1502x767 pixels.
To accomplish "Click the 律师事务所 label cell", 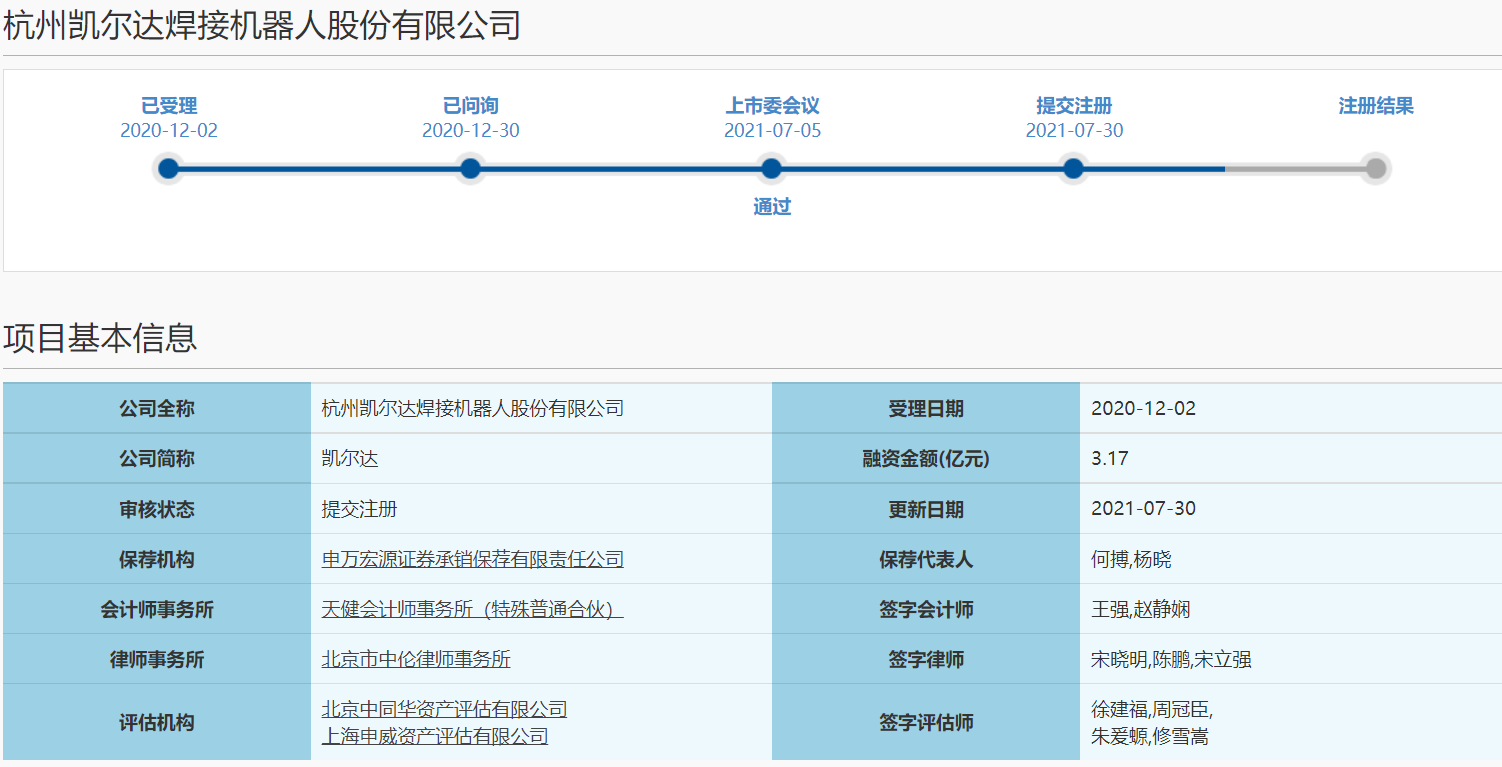I will pyautogui.click(x=157, y=658).
